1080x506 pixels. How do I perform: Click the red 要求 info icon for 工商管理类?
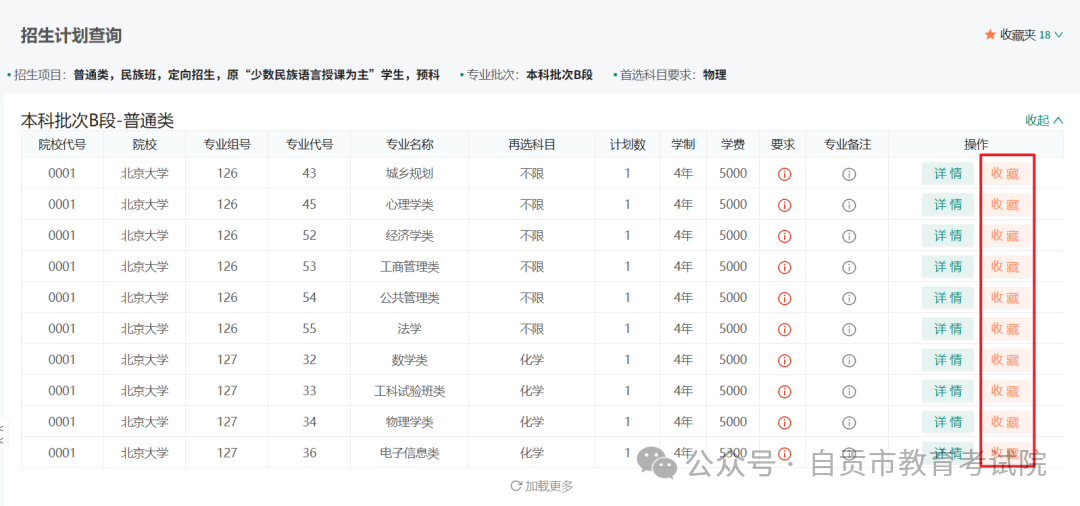pos(784,267)
